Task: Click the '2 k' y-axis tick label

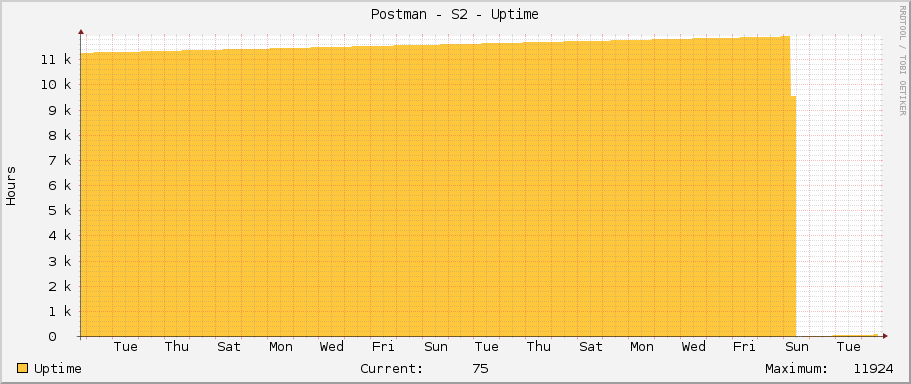Action: click(60, 286)
